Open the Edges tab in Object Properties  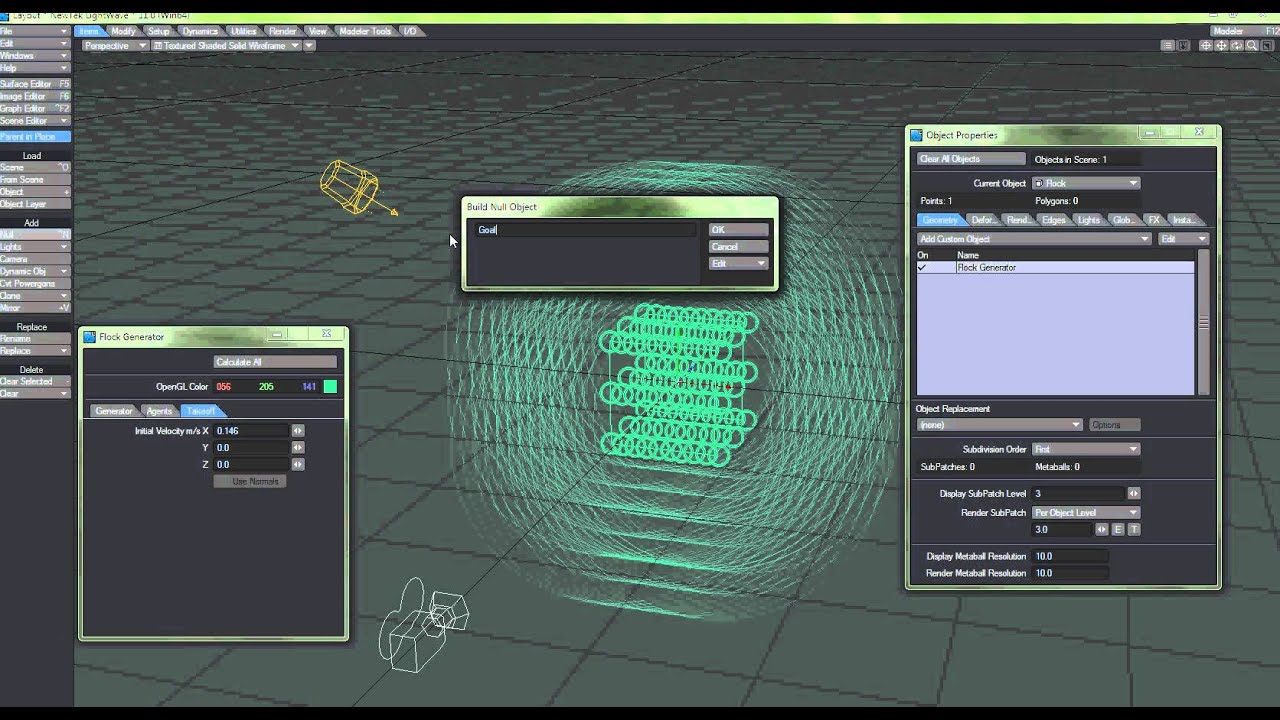[1053, 220]
